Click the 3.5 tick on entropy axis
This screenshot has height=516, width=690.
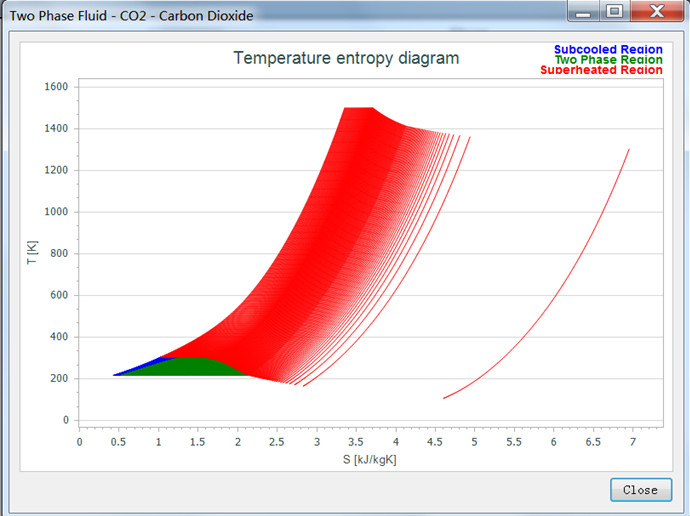(357, 441)
